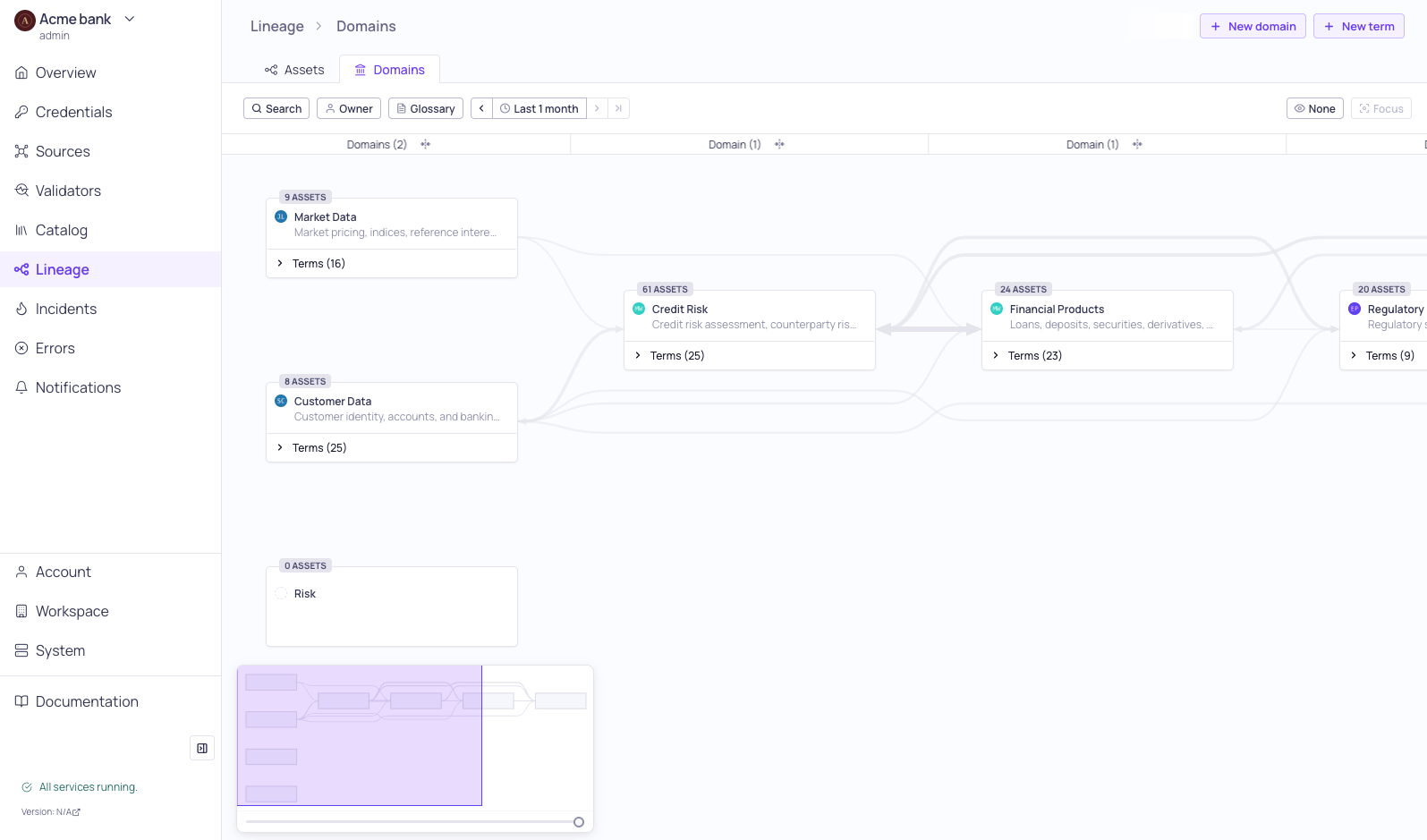
Task: Expand Terms (16) under Market Data
Action: coord(392,263)
